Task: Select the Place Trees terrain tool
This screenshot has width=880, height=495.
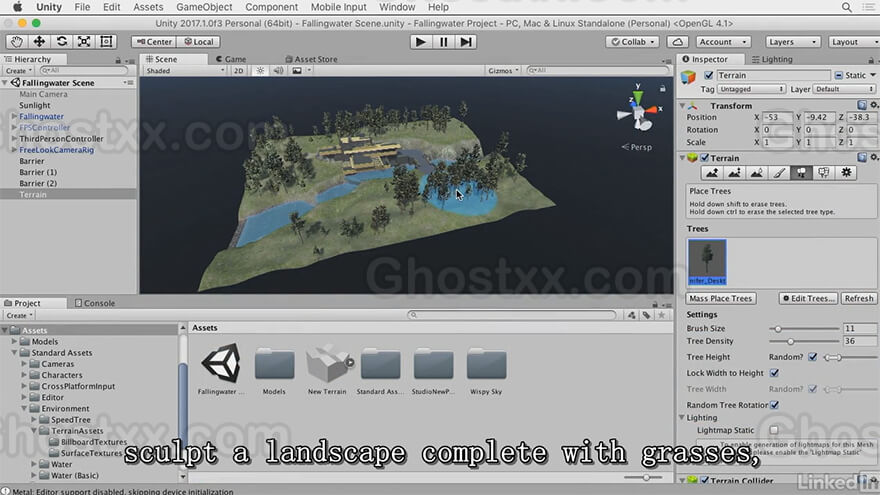Action: point(801,173)
